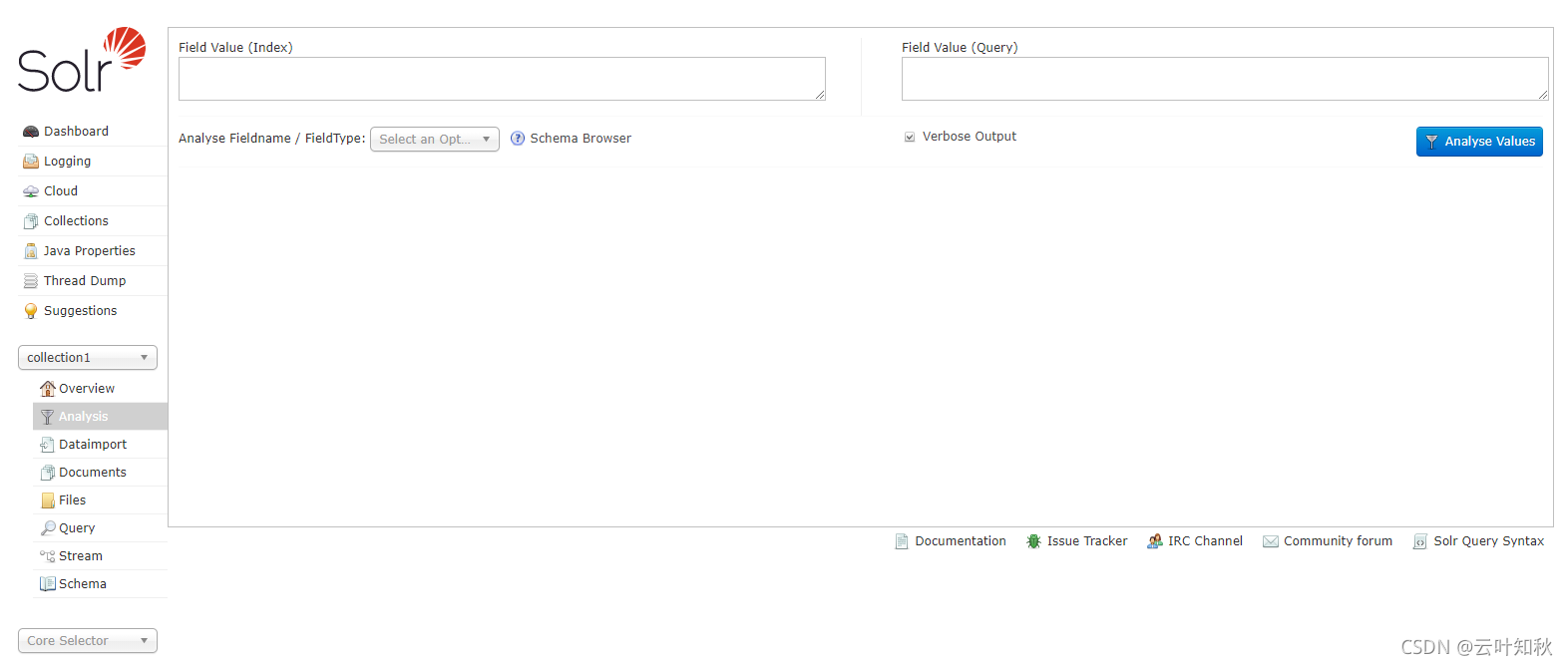Click the Dataimport icon

tap(47, 445)
